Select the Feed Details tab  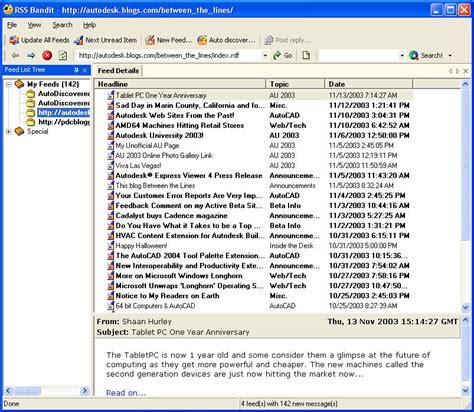click(x=118, y=71)
